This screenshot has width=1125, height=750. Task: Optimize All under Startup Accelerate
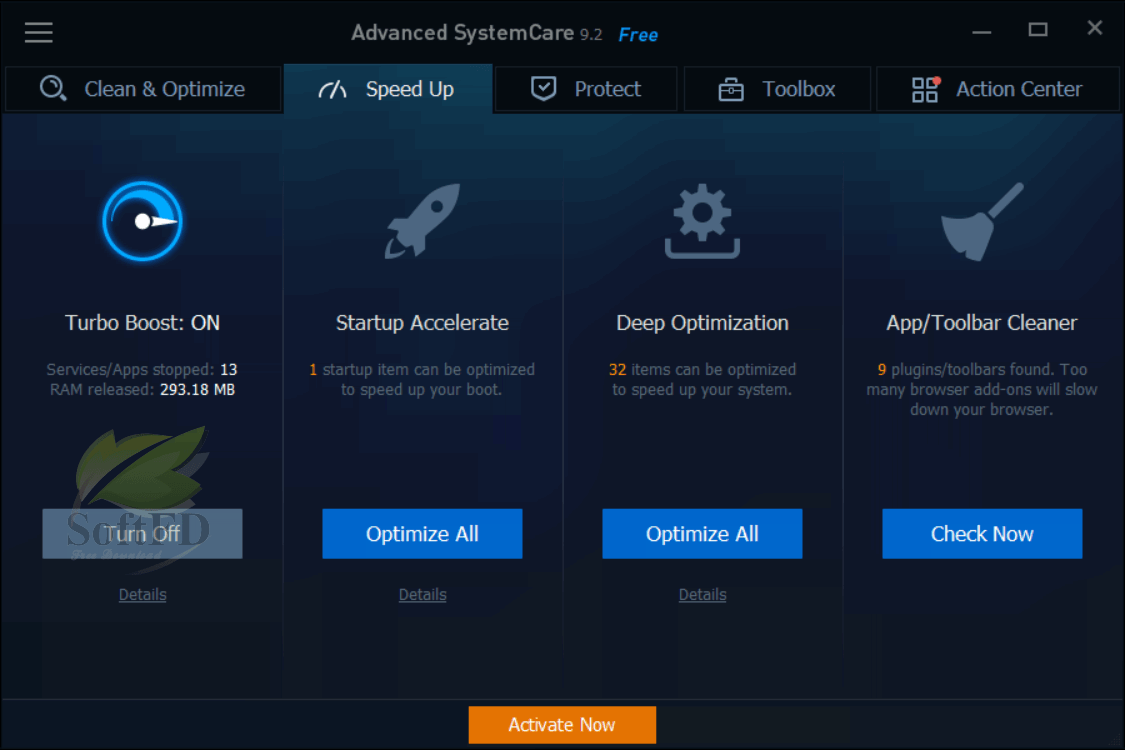tap(422, 533)
